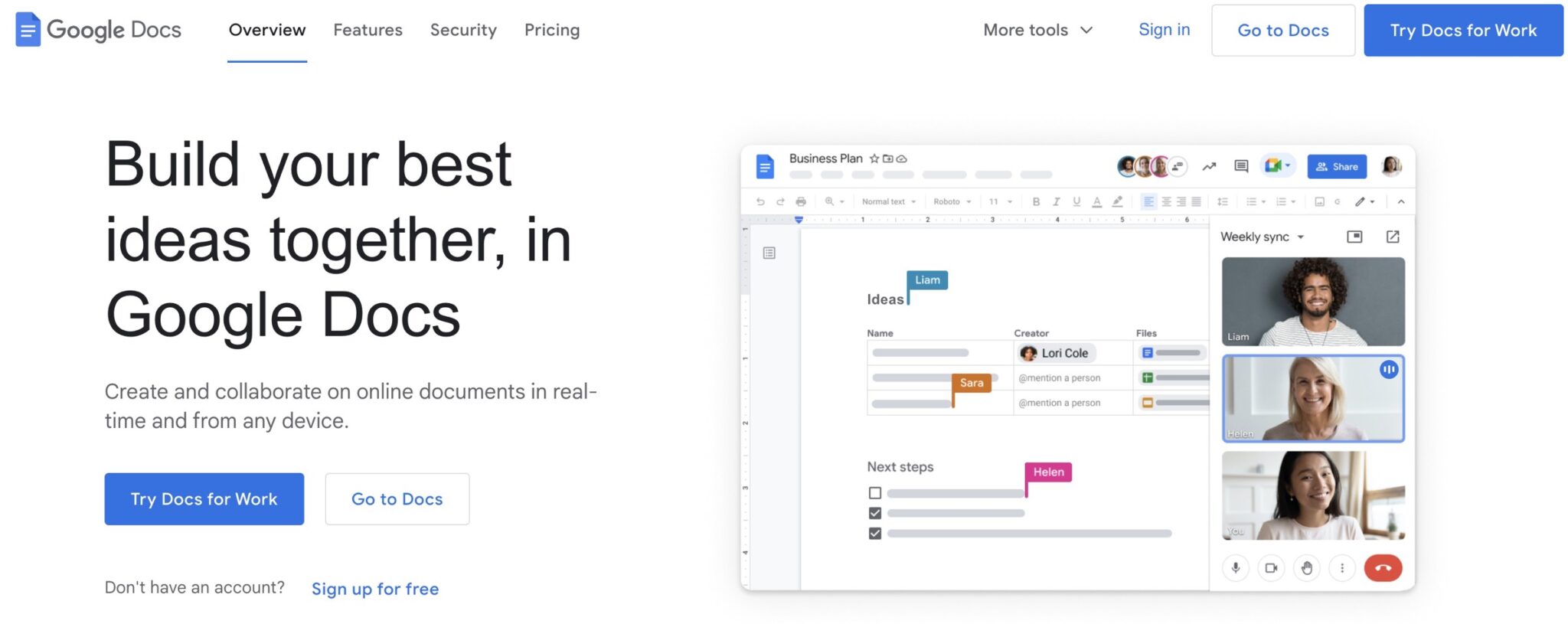Screen dimensions: 1568x624
Task: Raise hand in the meeting controls
Action: coord(1307,568)
